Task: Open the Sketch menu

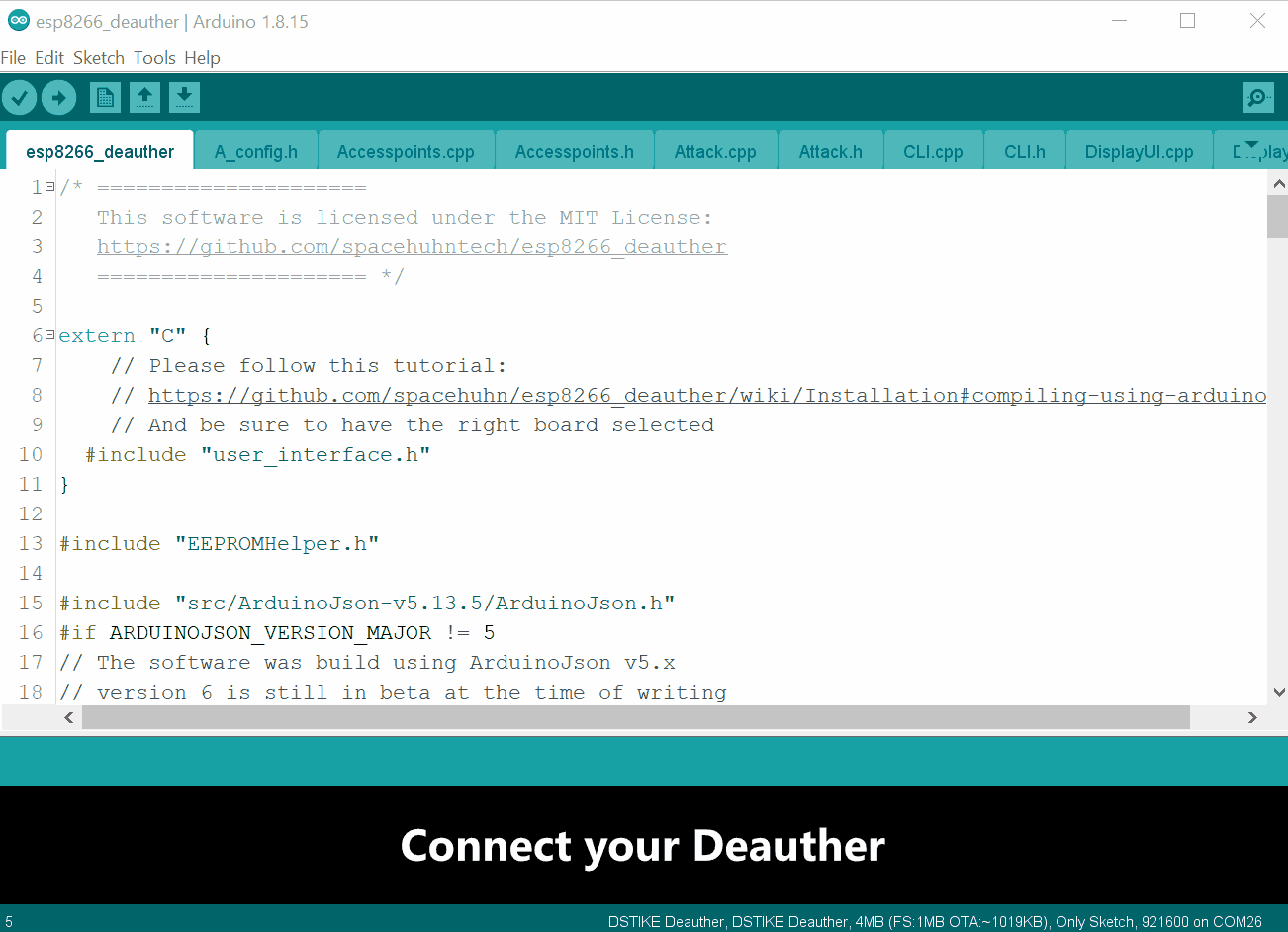Action: (99, 58)
